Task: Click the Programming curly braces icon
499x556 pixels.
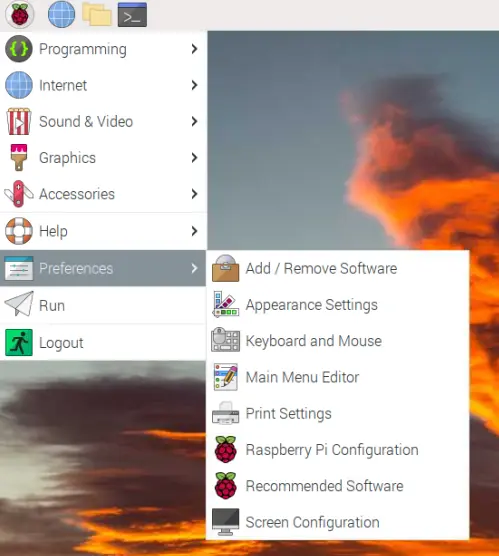Action: pyautogui.click(x=19, y=49)
